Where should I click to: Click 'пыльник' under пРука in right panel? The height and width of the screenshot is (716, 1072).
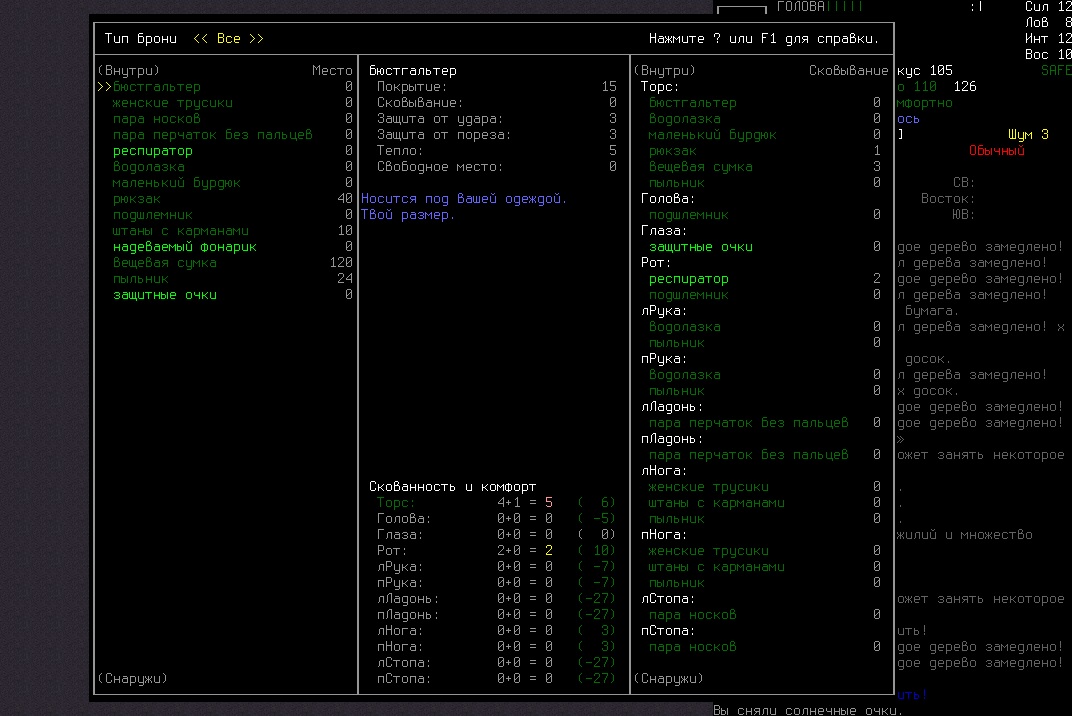(676, 390)
